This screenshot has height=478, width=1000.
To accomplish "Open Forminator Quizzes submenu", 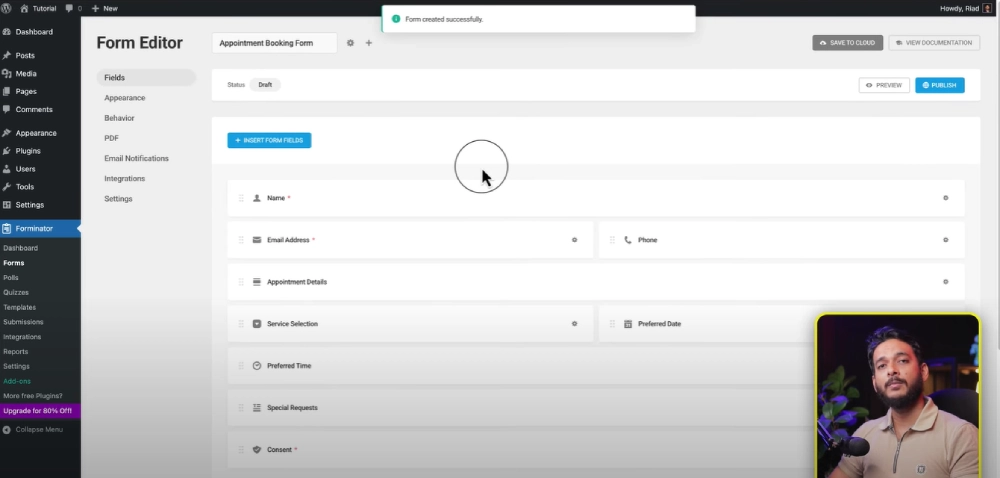I will click(x=16, y=293).
